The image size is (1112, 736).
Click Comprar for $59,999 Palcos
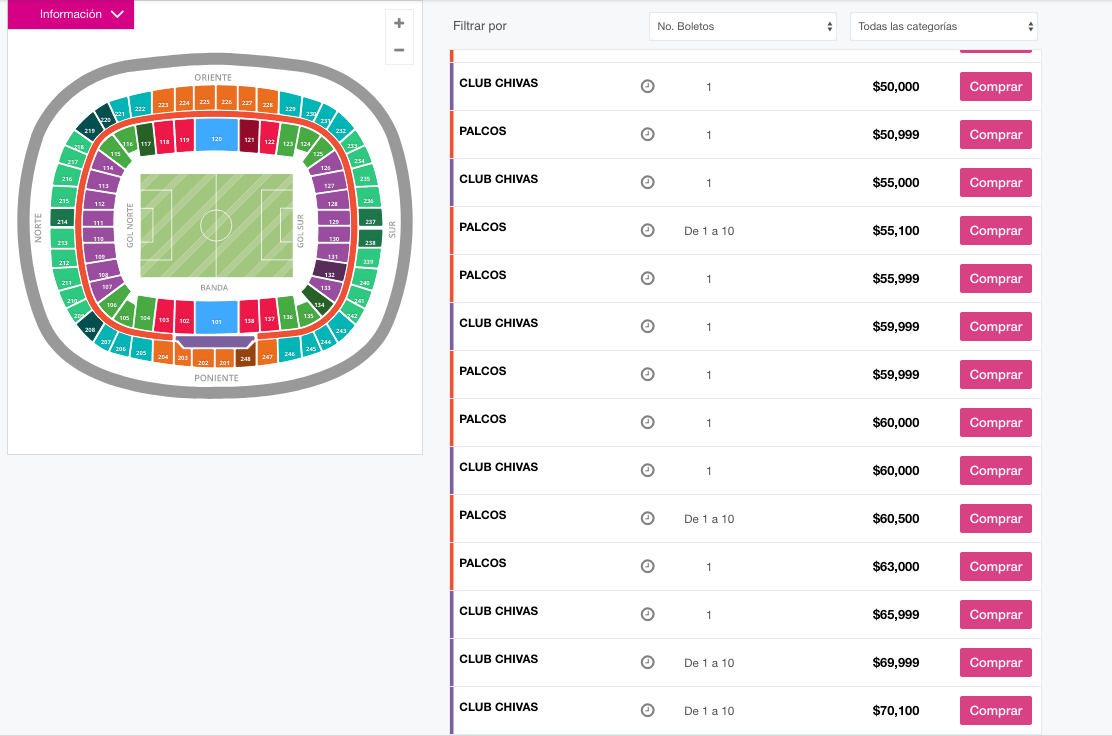[996, 374]
